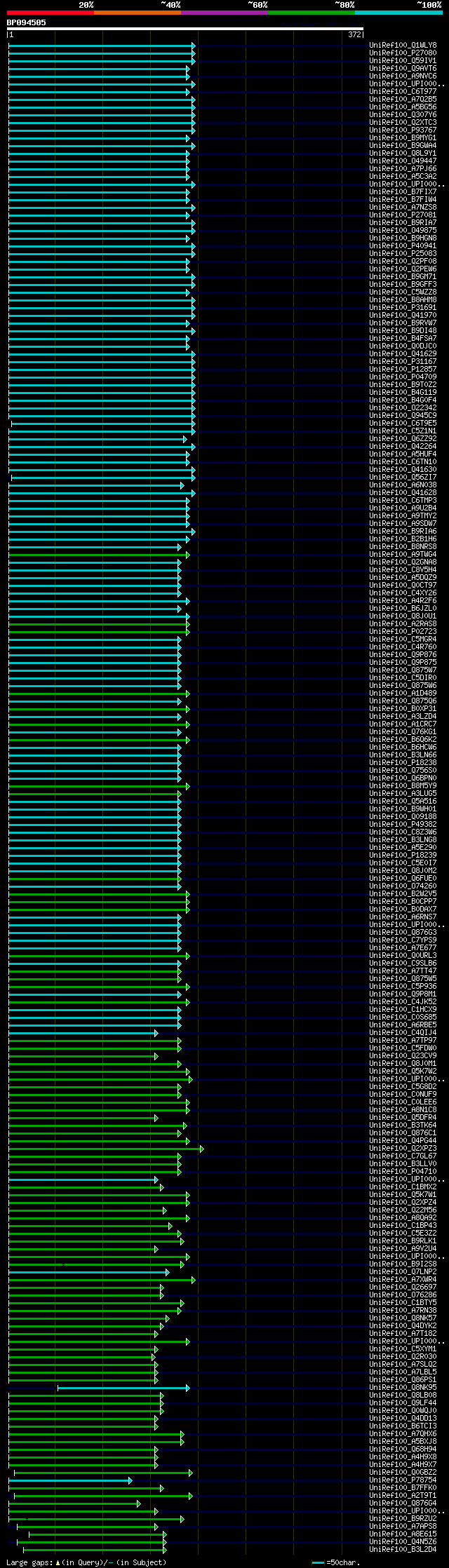
Task: Open hit UniRef100_P27080
Action: click(403, 53)
